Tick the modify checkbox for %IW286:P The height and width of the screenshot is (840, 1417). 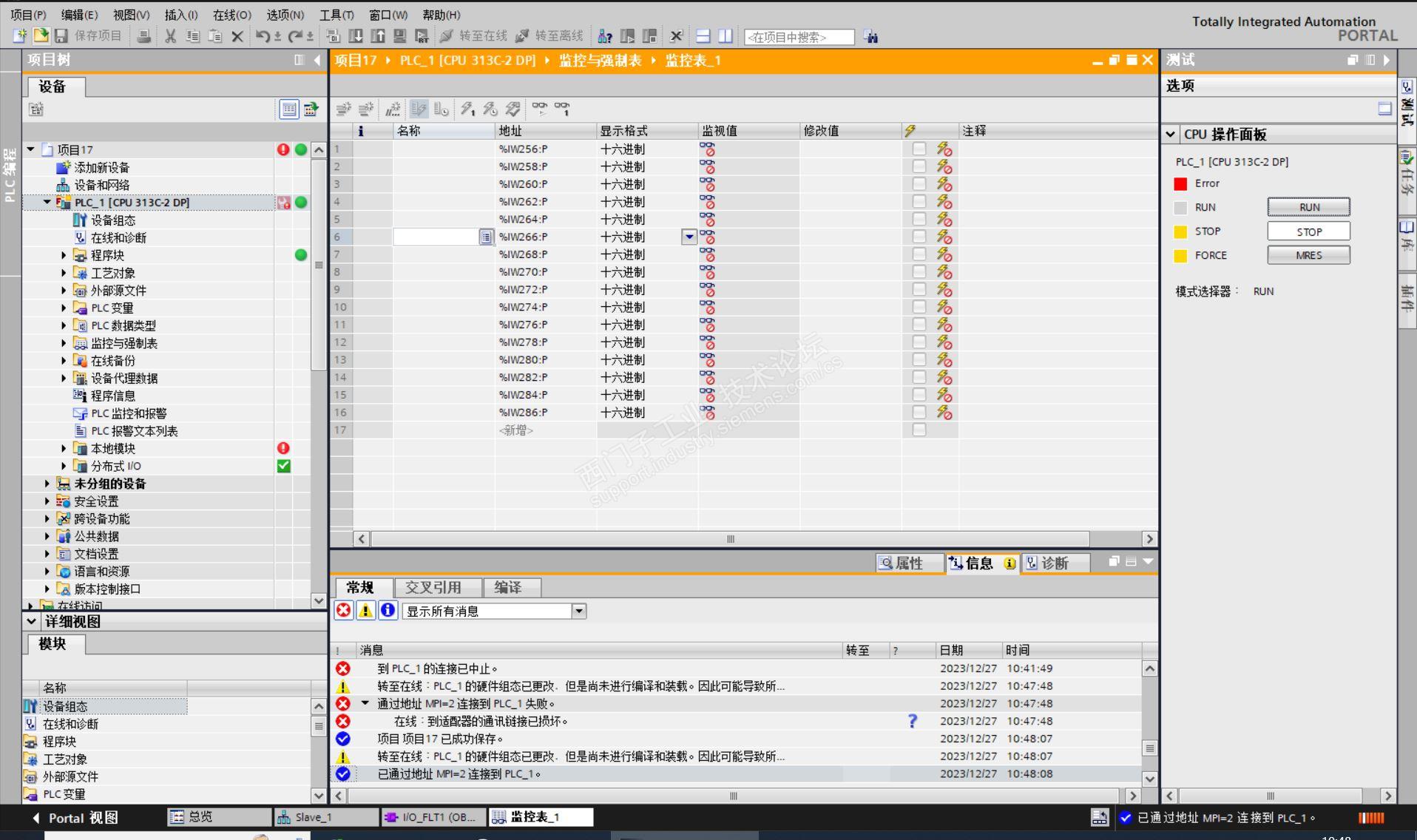tap(919, 413)
